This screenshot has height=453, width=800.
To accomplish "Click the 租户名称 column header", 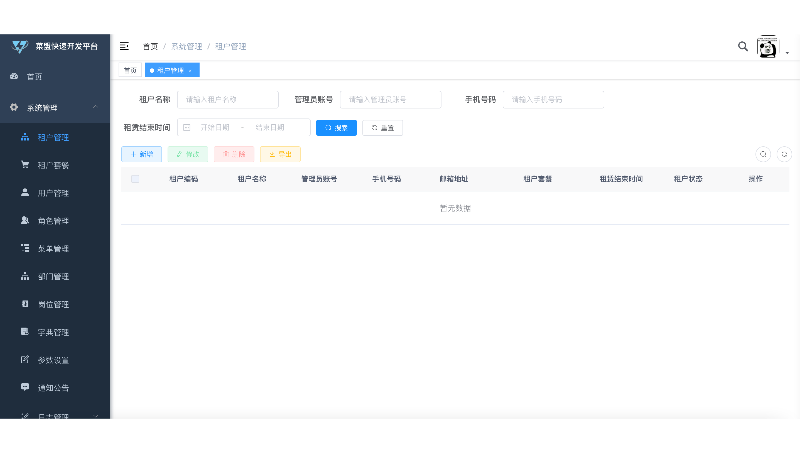I will point(252,179).
